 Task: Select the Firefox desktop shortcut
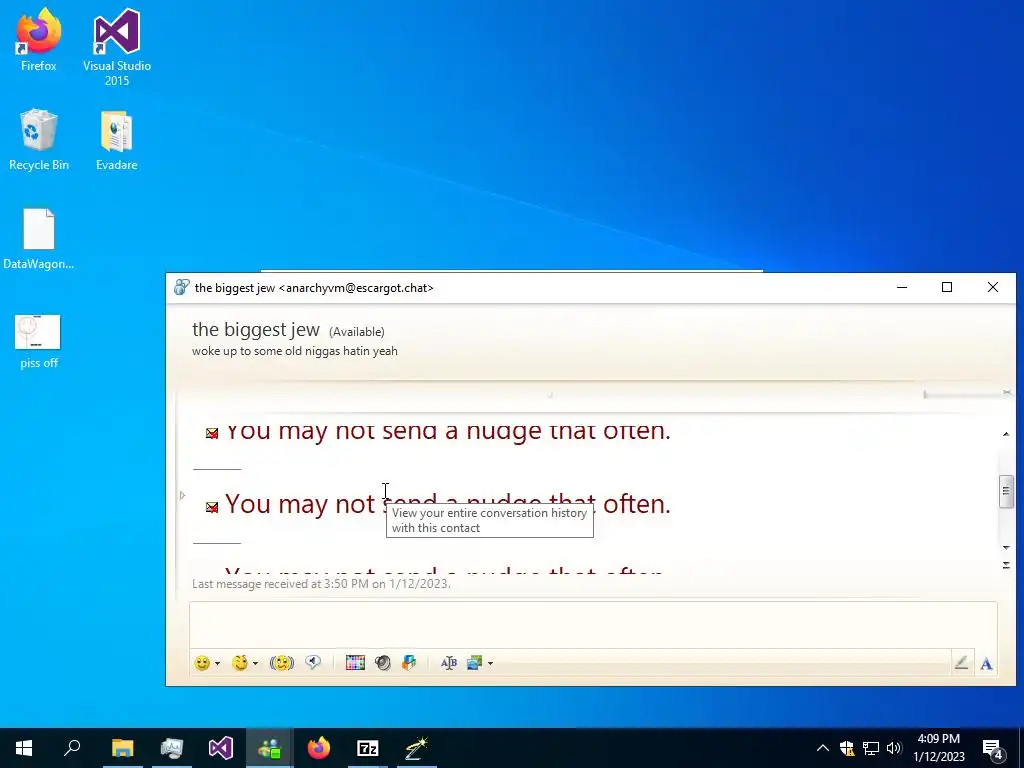click(39, 40)
